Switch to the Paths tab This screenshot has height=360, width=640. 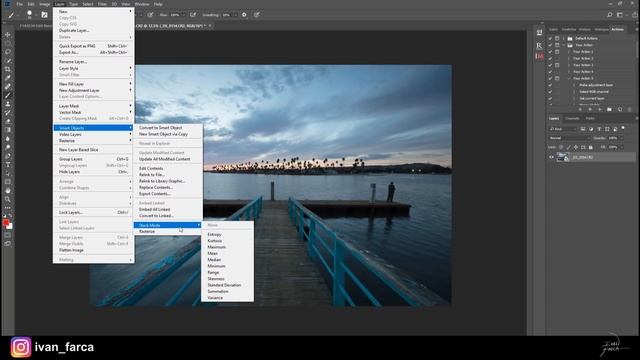tap(590, 118)
